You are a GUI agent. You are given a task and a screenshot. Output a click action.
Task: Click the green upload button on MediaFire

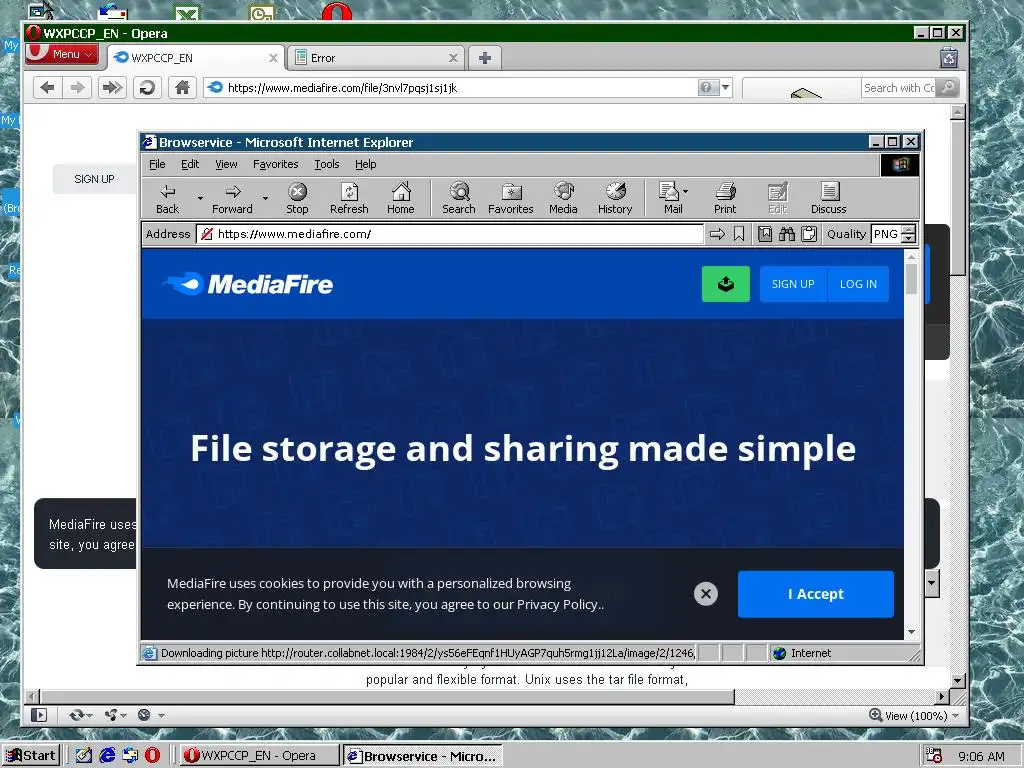pos(726,284)
